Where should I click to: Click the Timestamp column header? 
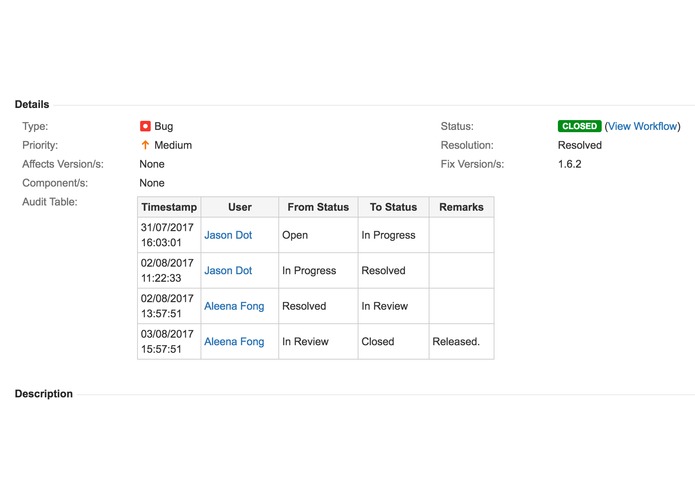coord(169,207)
